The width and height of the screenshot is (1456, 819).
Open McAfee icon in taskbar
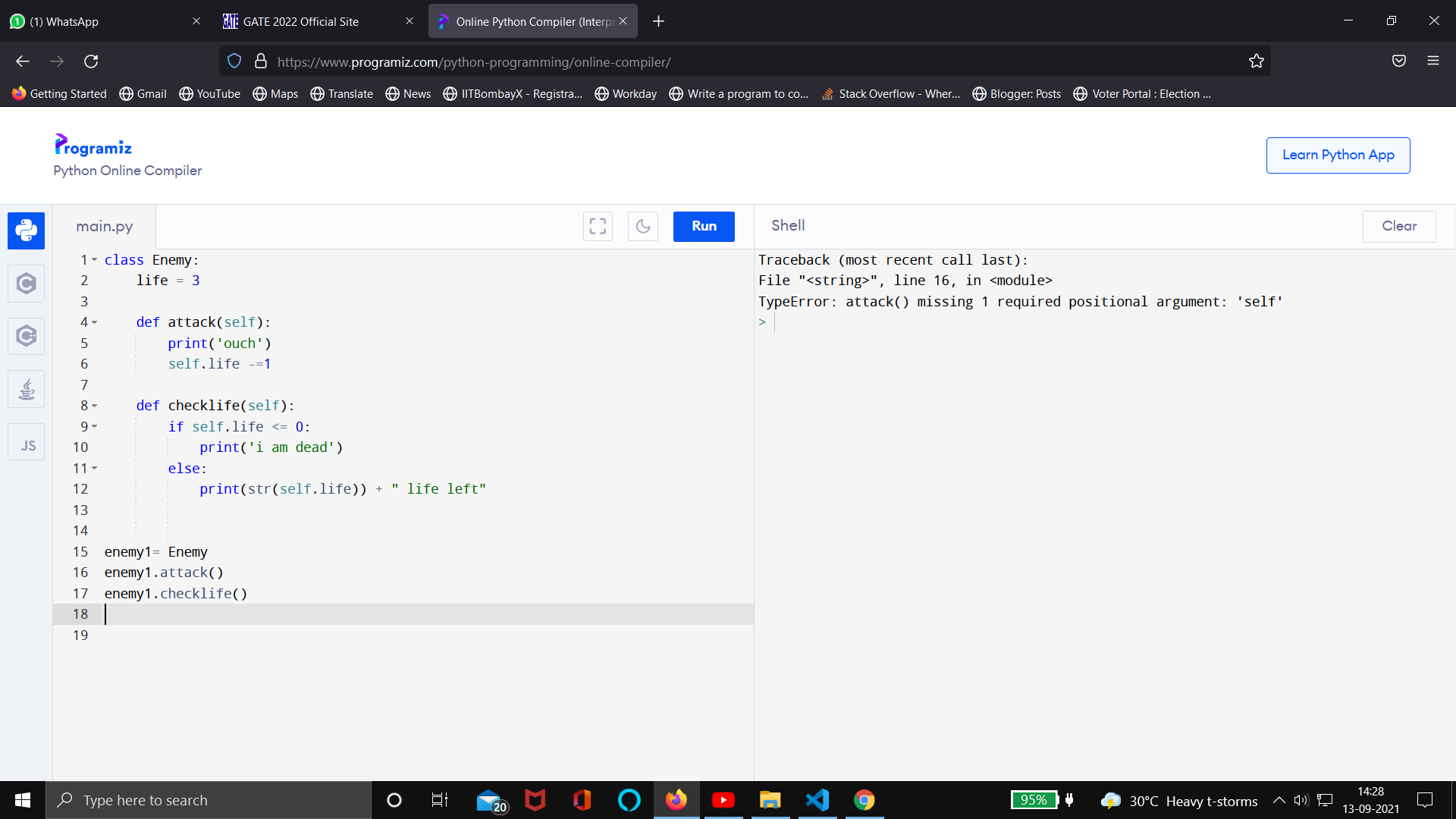coord(535,800)
